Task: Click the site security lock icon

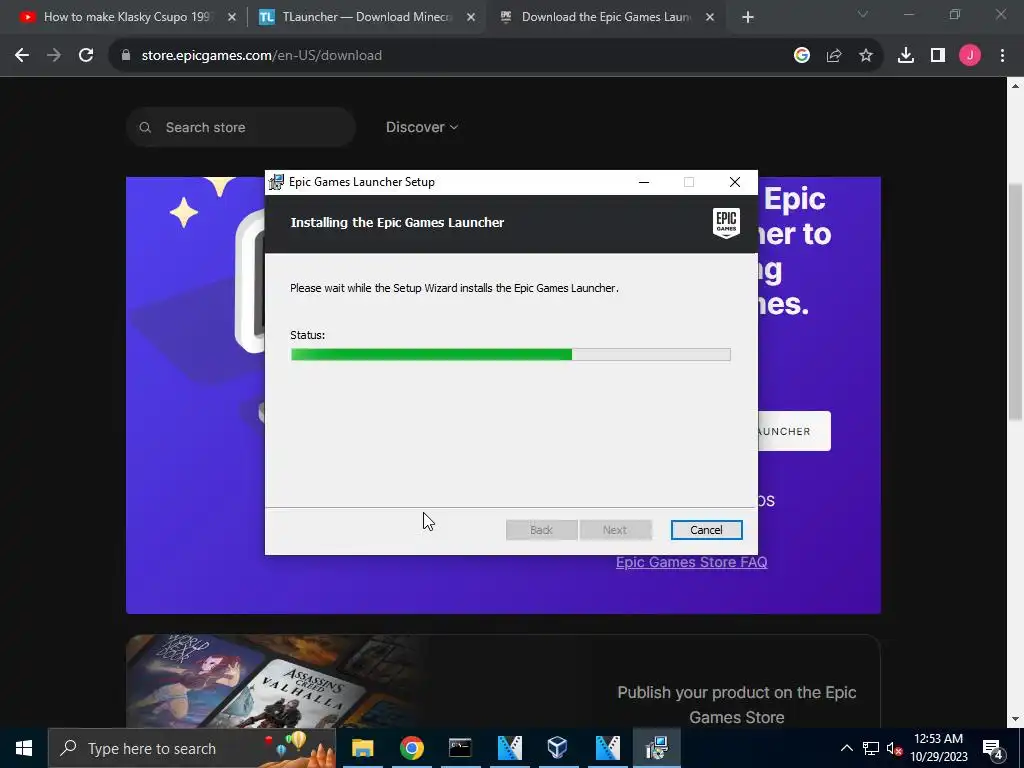Action: point(126,56)
